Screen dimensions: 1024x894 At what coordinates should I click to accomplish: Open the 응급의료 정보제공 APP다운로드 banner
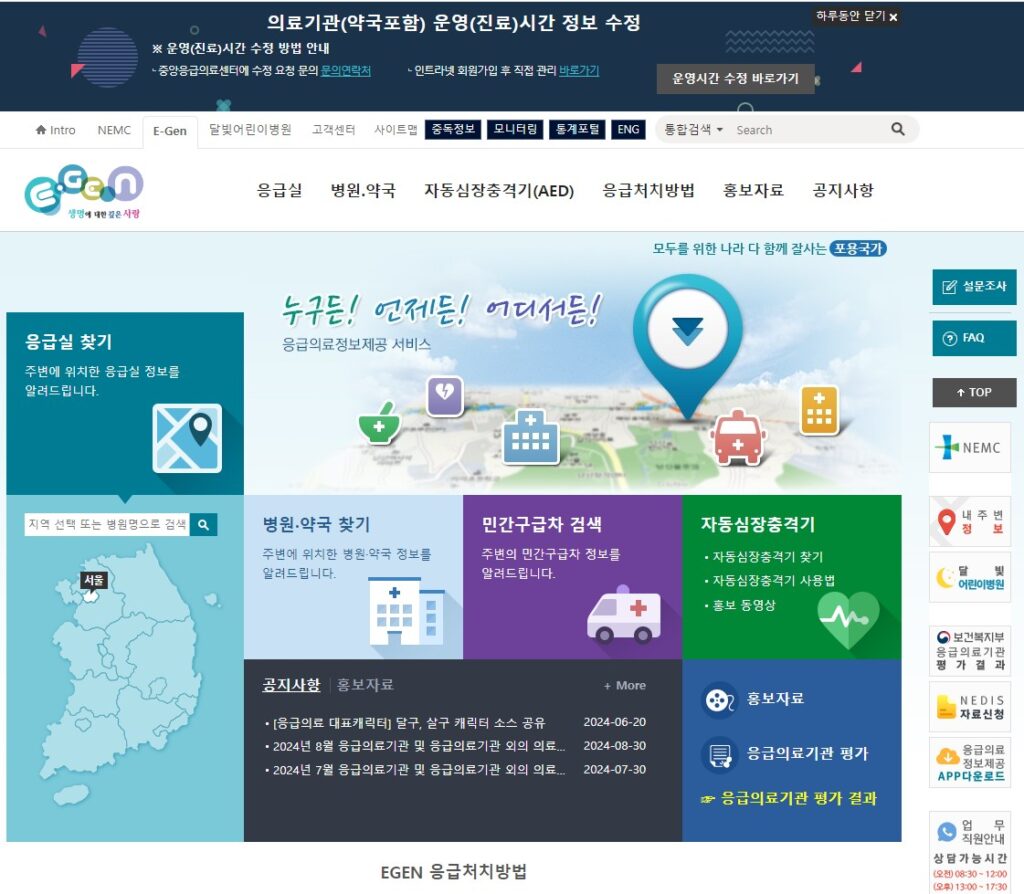[970, 763]
